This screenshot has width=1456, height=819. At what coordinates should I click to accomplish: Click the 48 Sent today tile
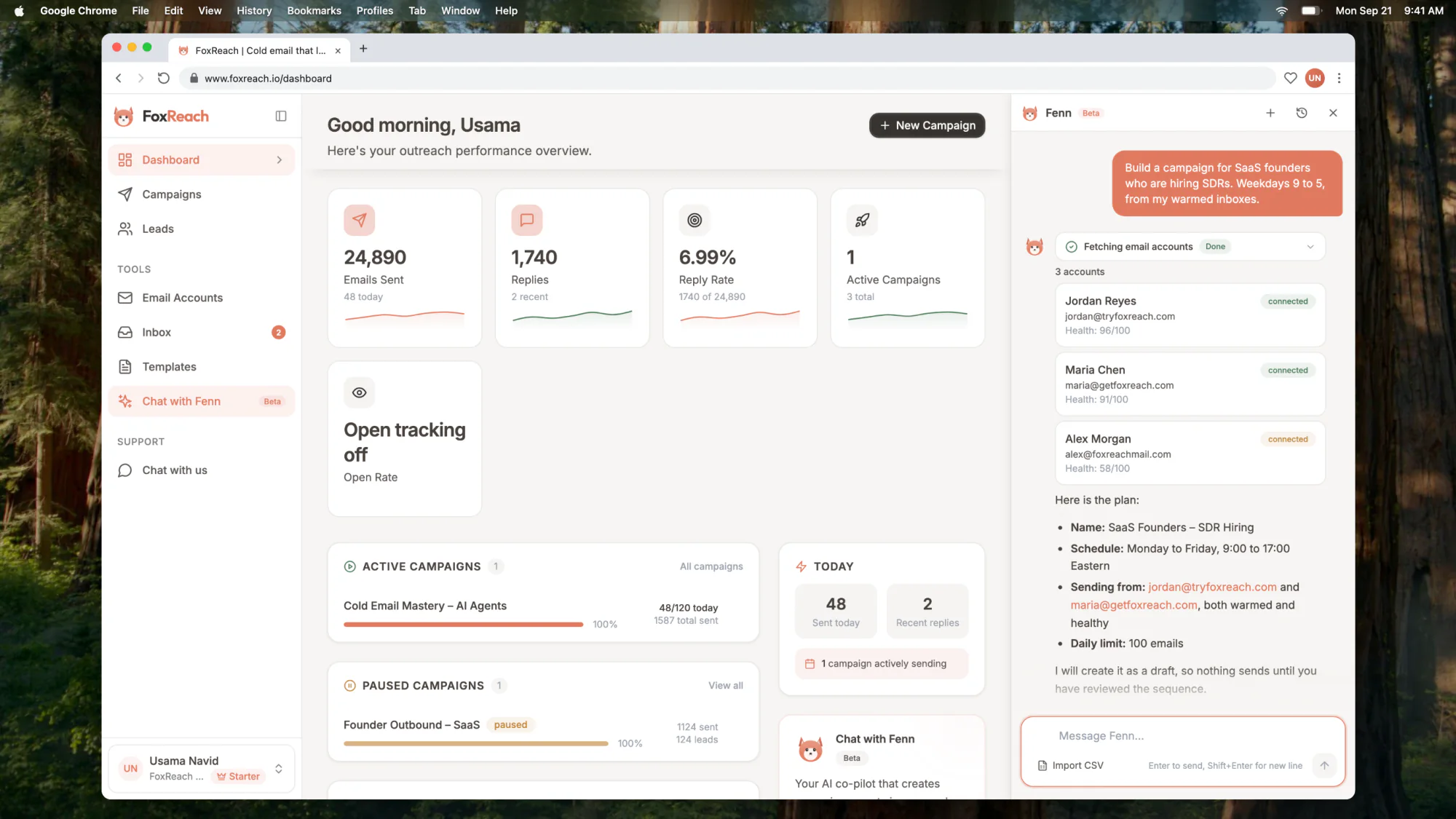coord(836,612)
